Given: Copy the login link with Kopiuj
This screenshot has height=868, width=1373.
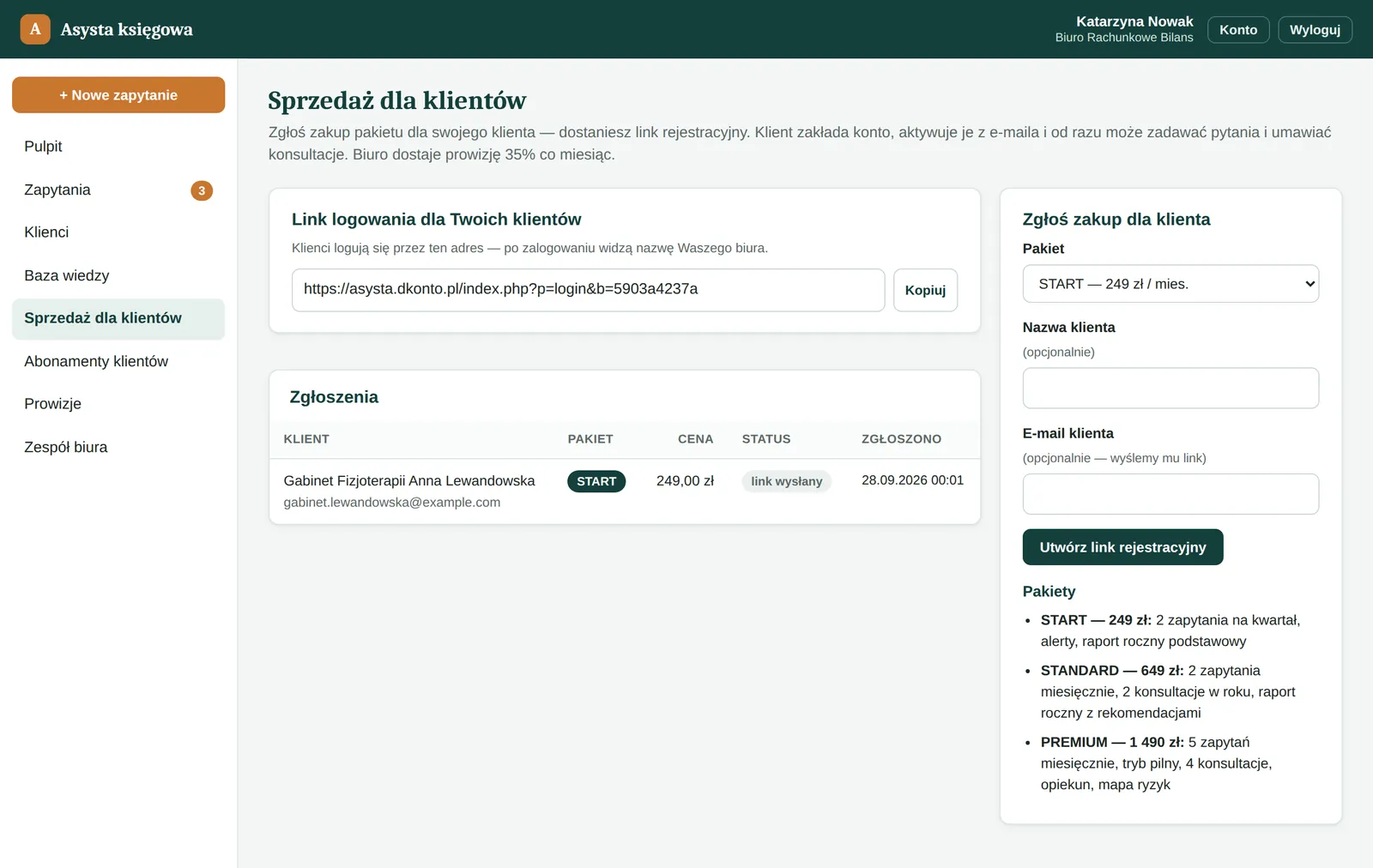Looking at the screenshot, I should coord(925,290).
